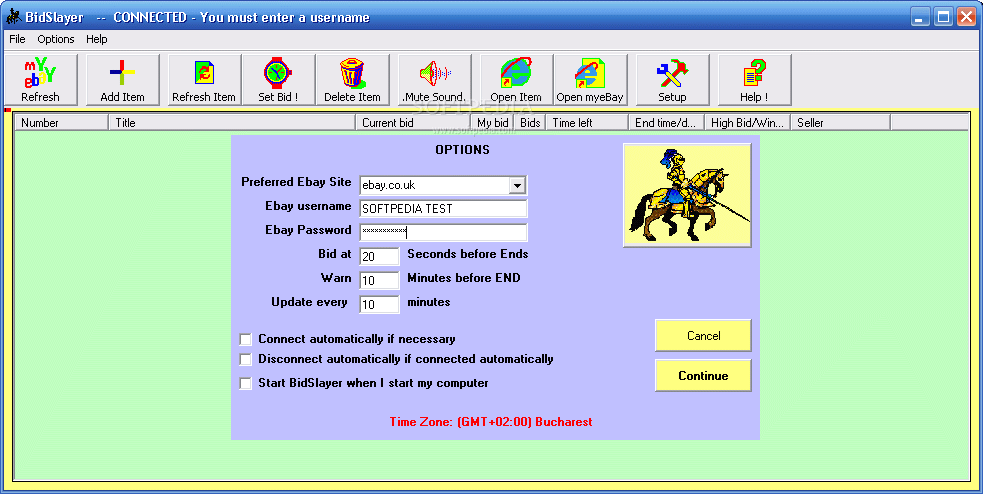Click the BidSlayer title bar app icon
This screenshot has height=494, width=983.
(14, 17)
